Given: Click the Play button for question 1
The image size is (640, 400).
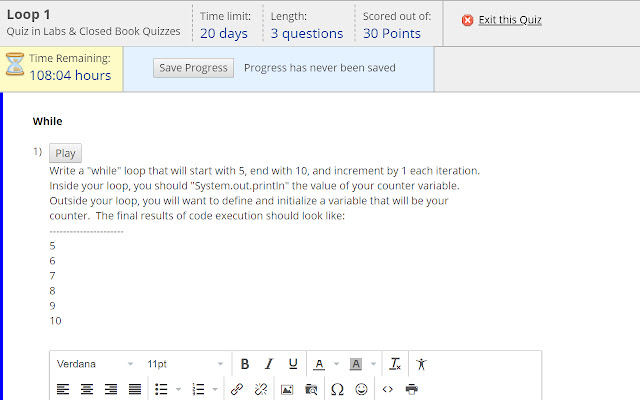Looking at the screenshot, I should coord(65,153).
